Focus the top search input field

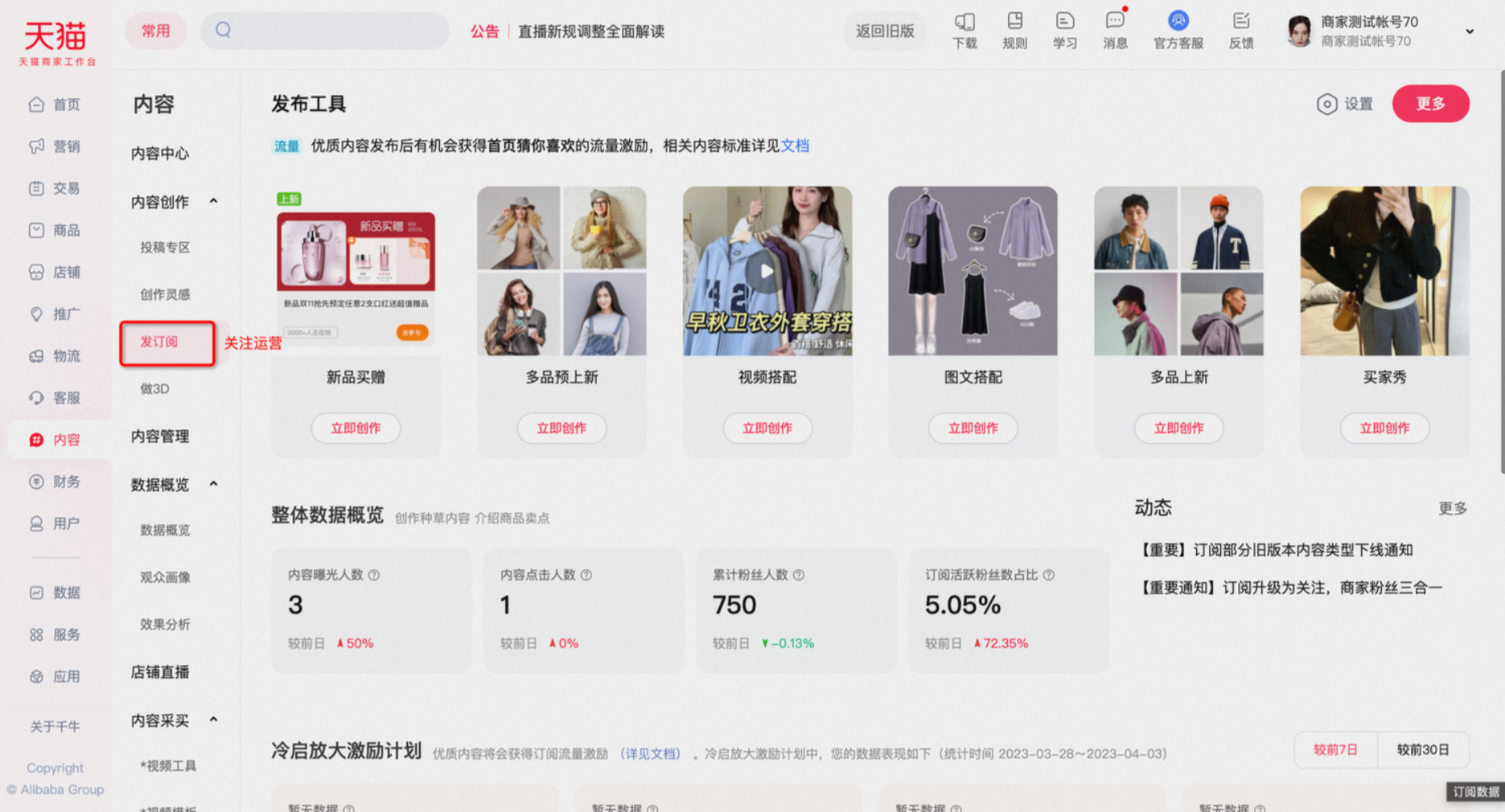(x=325, y=31)
